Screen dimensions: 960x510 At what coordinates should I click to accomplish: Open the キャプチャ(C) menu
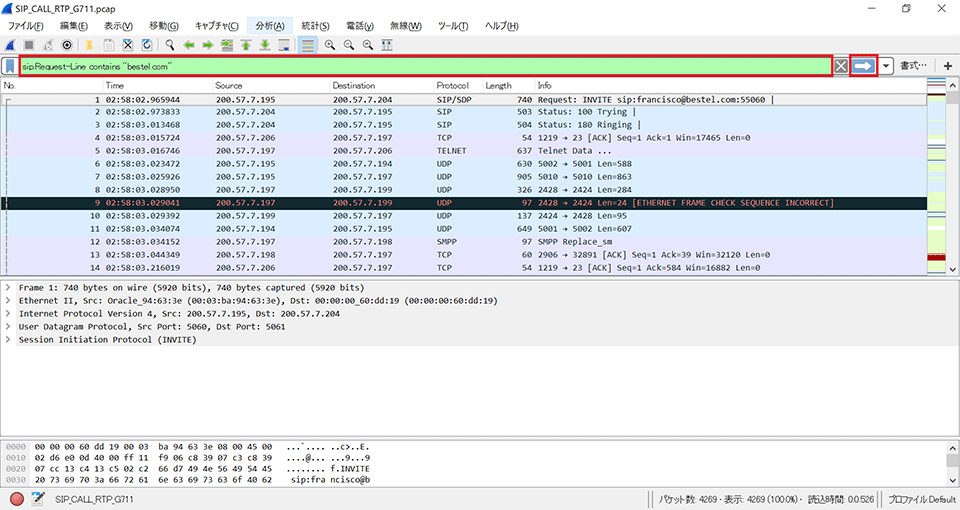217,26
